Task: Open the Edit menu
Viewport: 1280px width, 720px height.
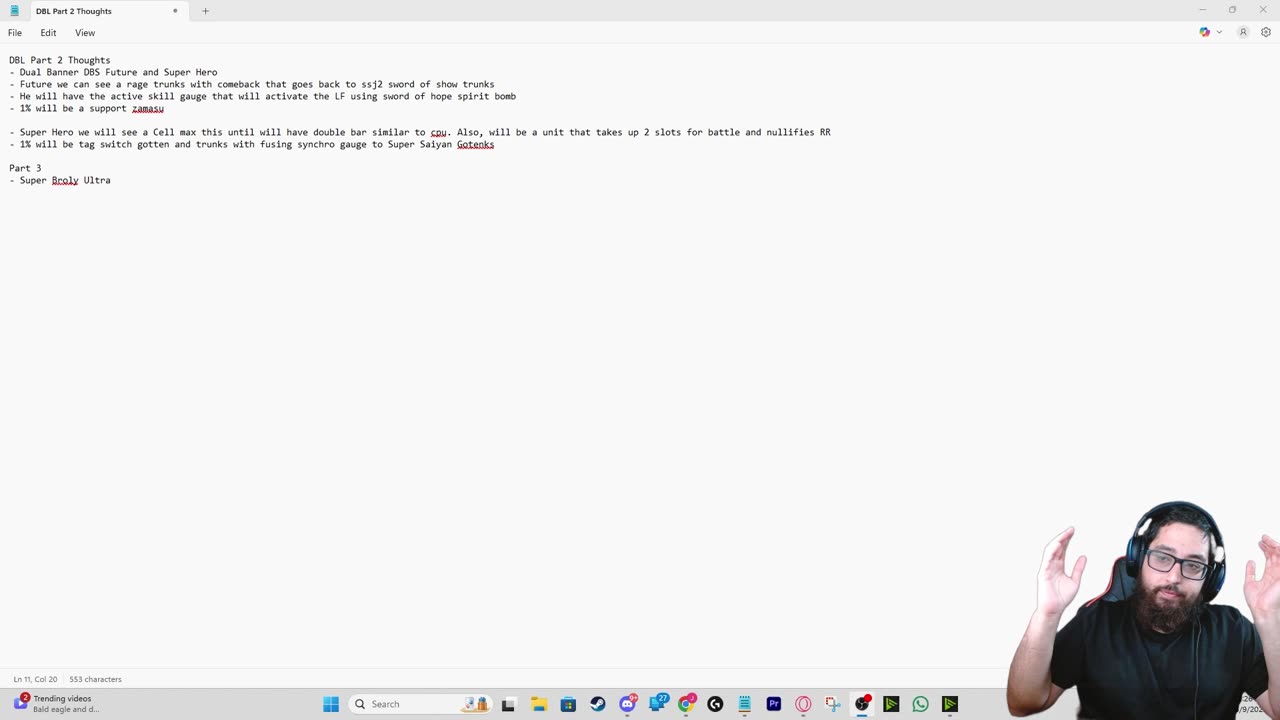Action: 48,33
